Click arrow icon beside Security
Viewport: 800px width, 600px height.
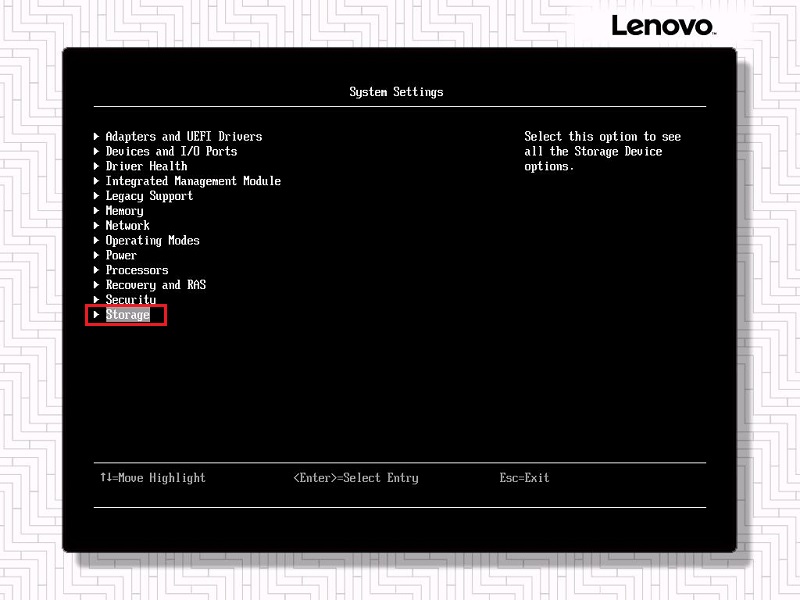(x=96, y=300)
